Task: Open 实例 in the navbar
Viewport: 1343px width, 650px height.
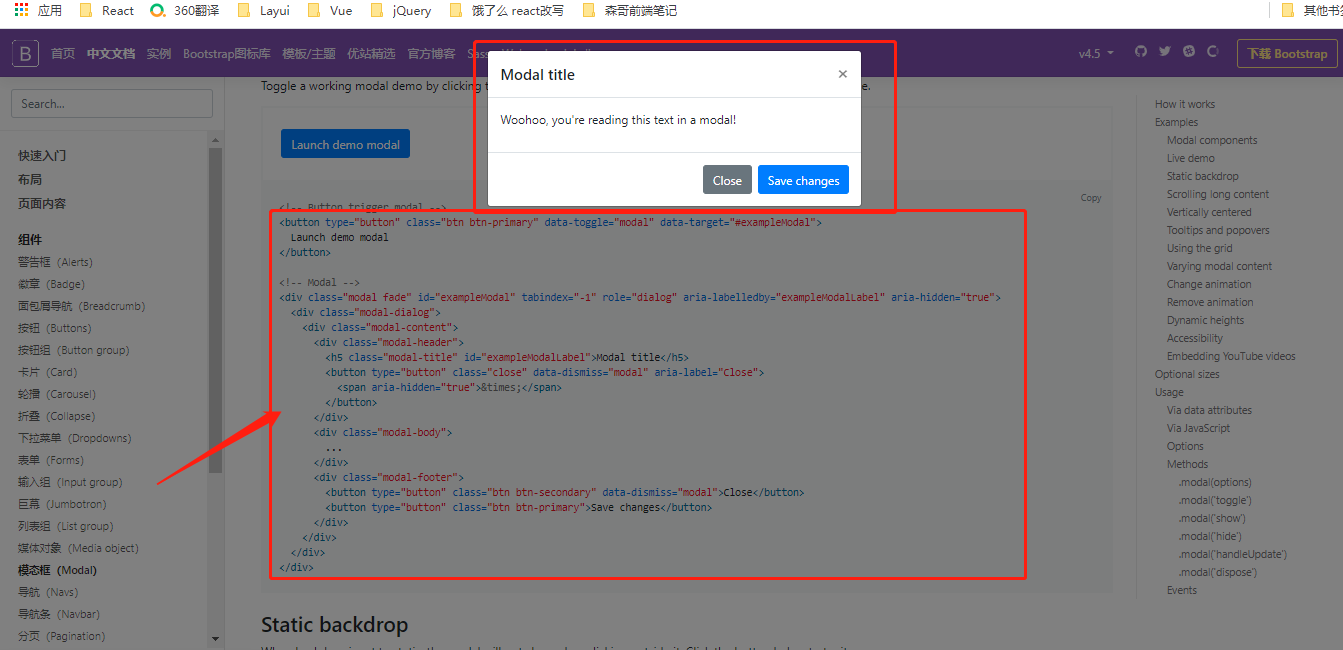Action: pos(159,53)
